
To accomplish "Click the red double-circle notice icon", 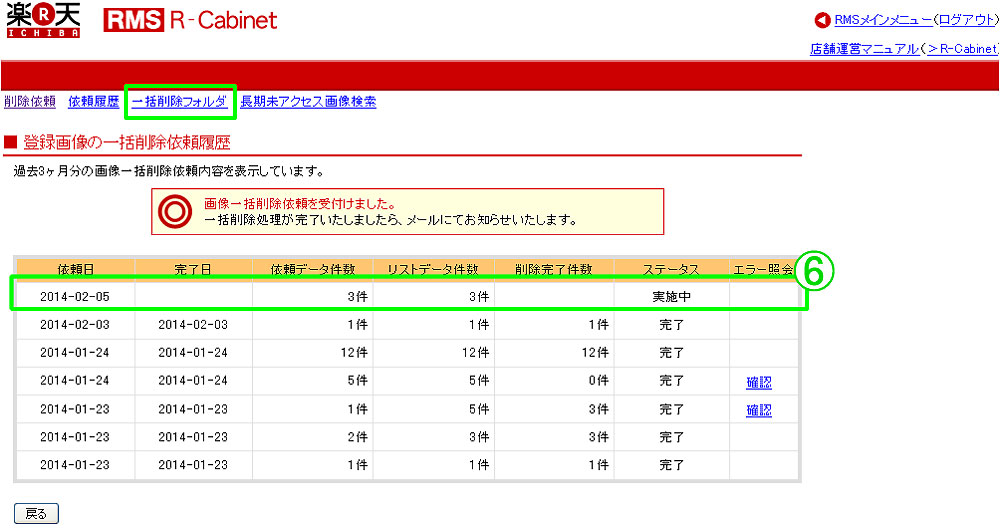I will tap(175, 211).
